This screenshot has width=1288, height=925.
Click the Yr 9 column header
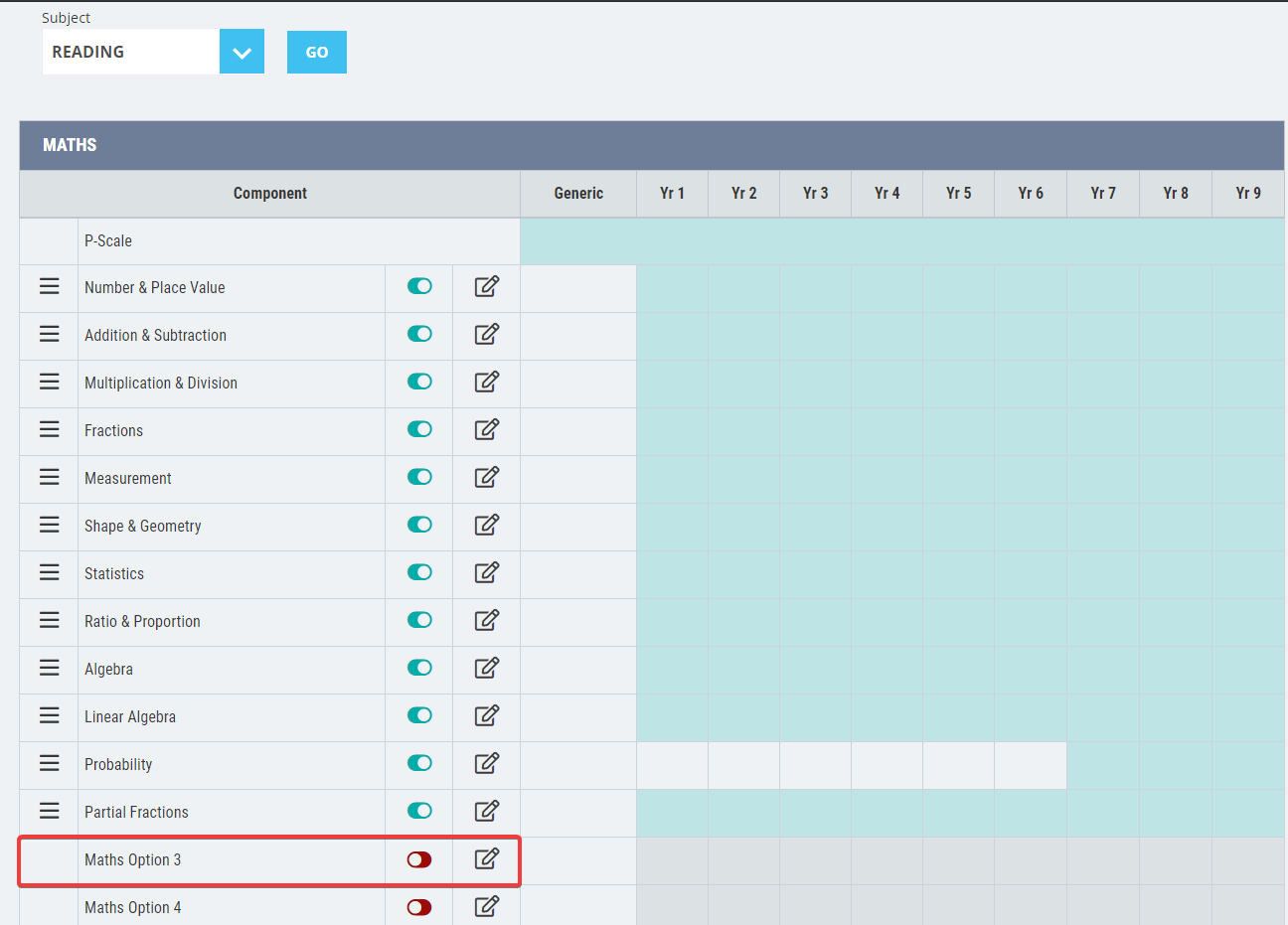click(x=1248, y=194)
